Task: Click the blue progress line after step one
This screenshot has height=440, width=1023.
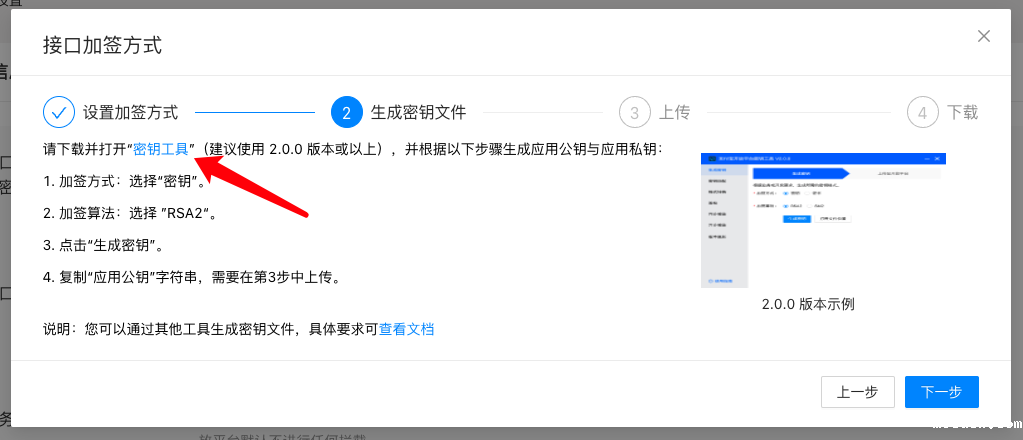Action: click(254, 112)
